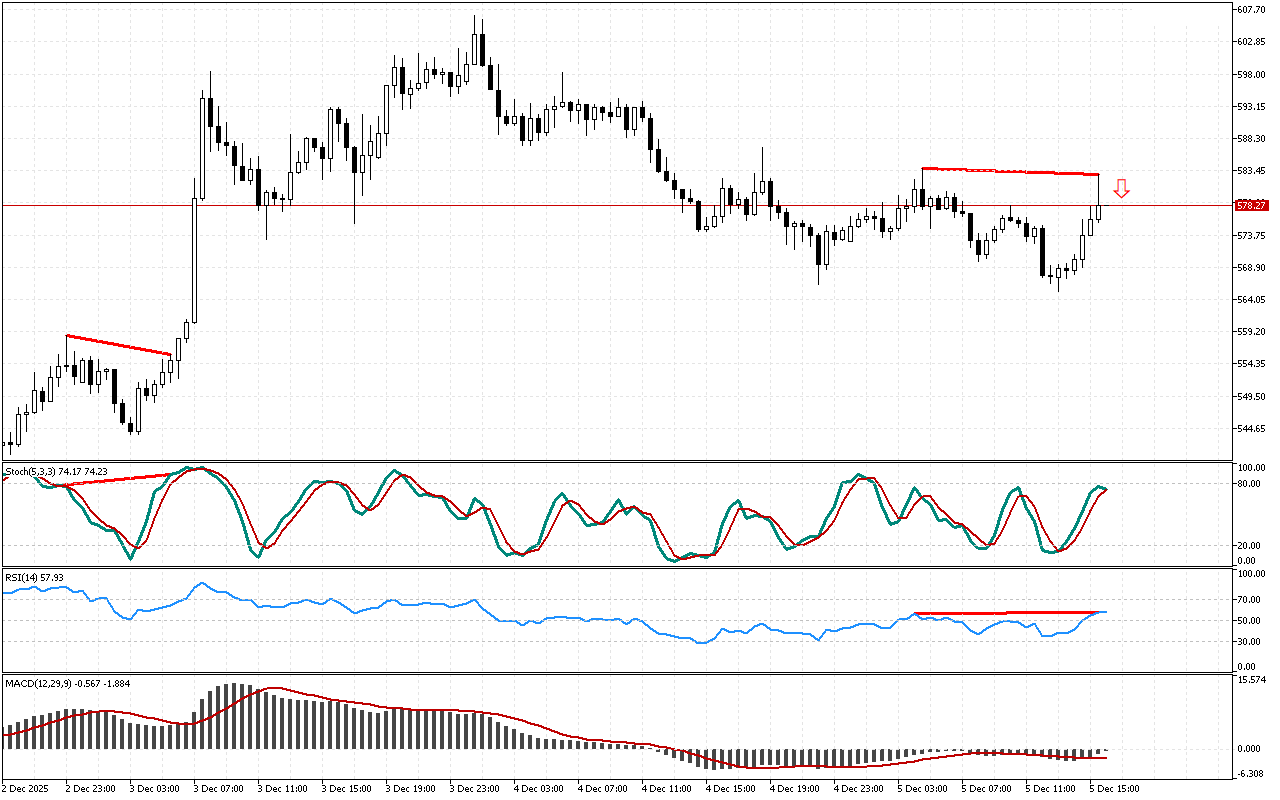The height and width of the screenshot is (800, 1280).
Task: Click the 80.00 level on Stochastic scale
Action: pos(1248,484)
